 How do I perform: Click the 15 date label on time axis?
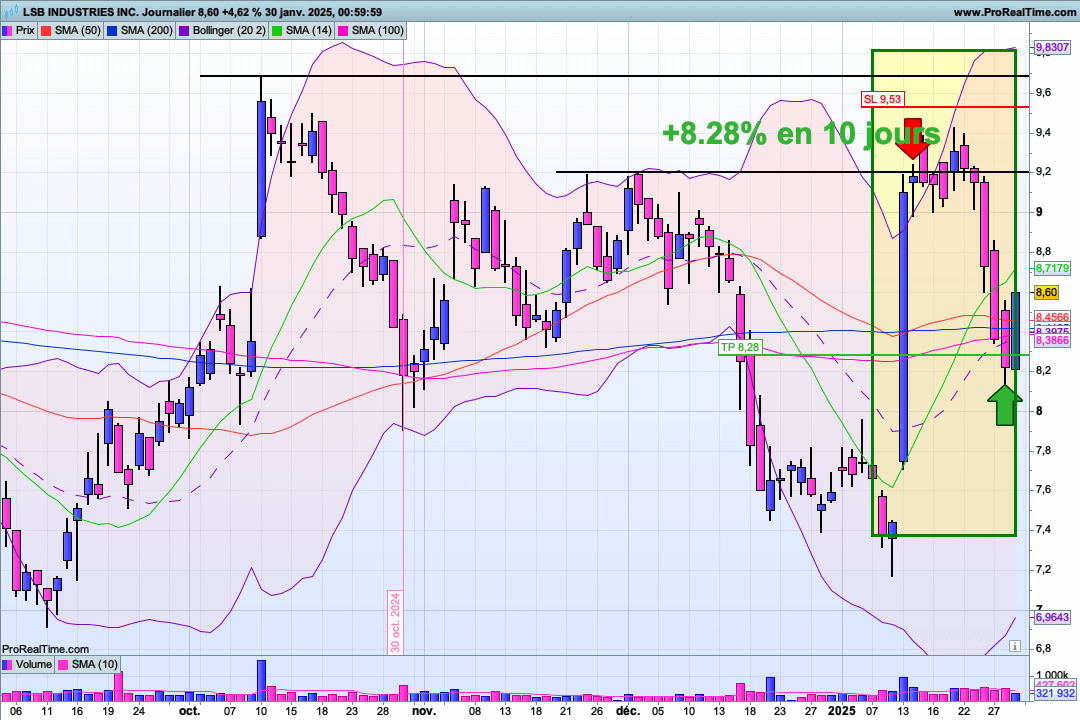(x=291, y=711)
